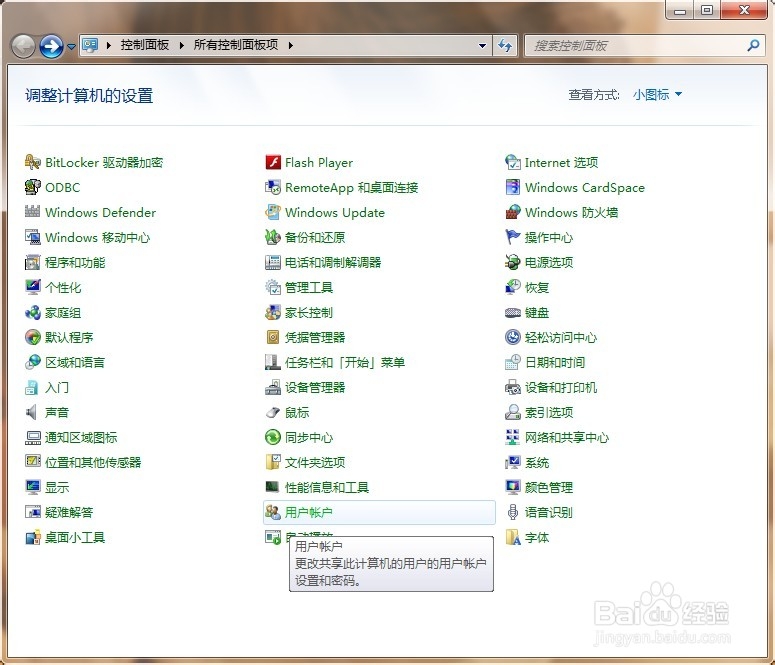Open the 区域和语言 link
This screenshot has height=665, width=775.
(75, 362)
